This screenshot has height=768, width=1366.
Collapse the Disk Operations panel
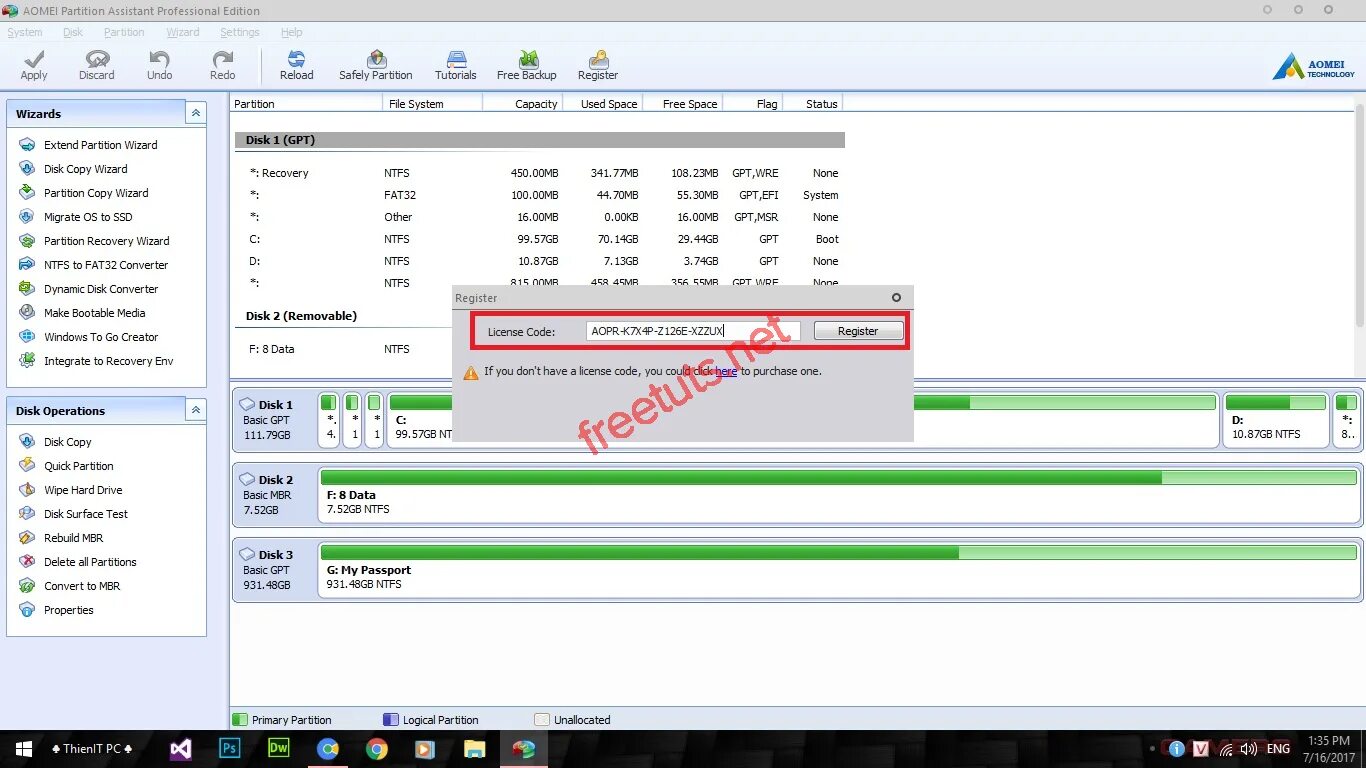click(196, 410)
